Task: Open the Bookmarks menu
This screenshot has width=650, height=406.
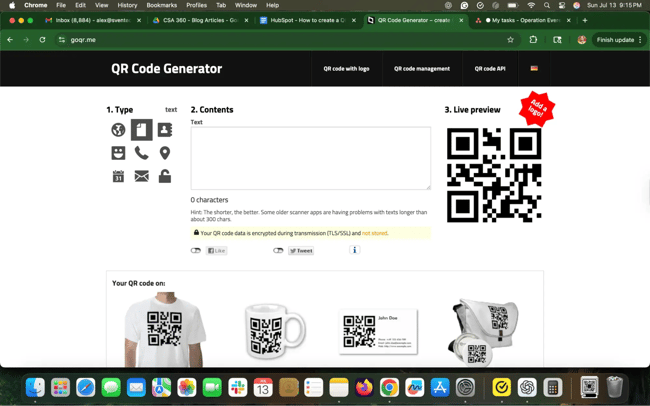Action: tap(162, 5)
